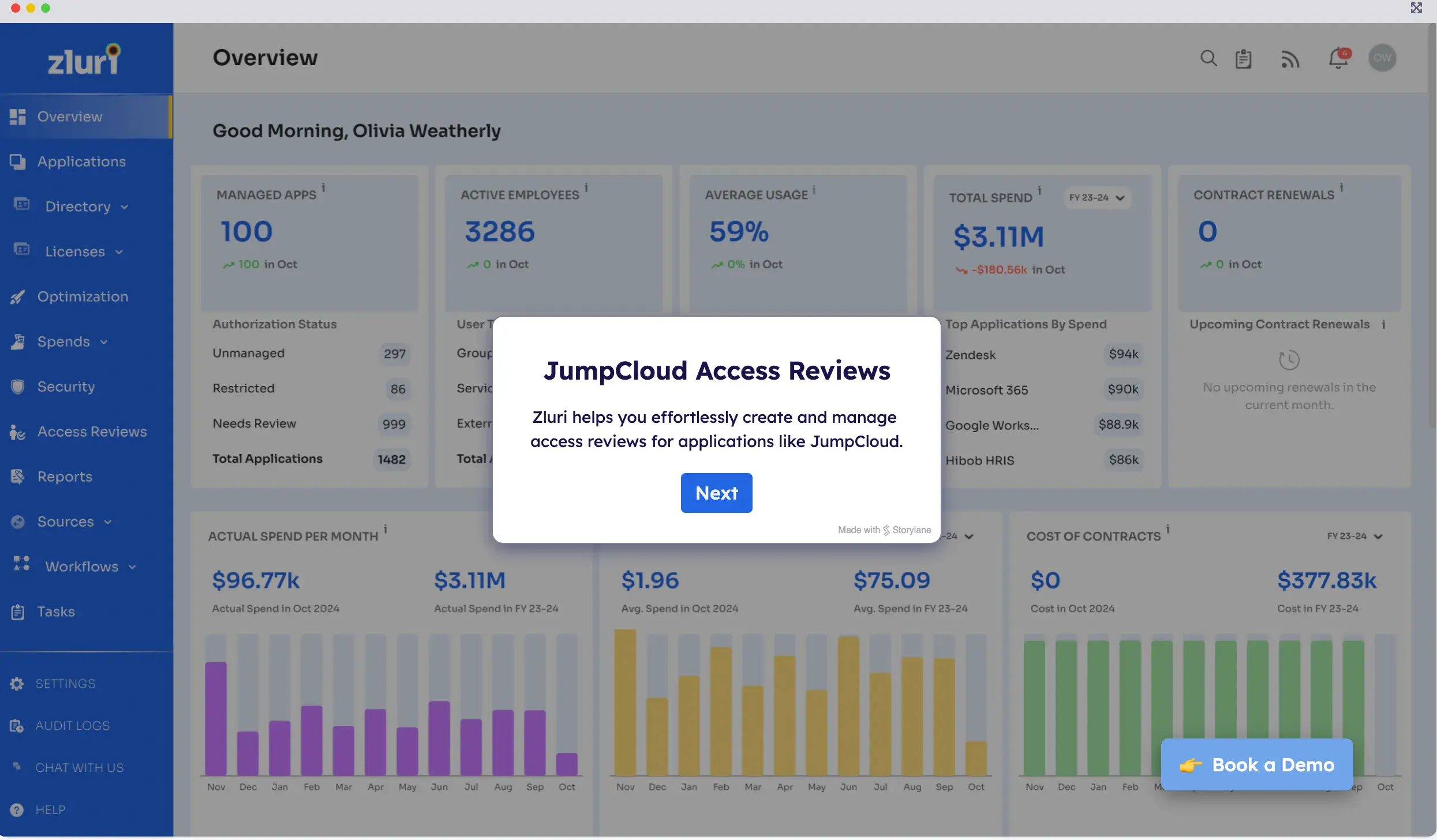Click the Applications sidebar icon
The height and width of the screenshot is (840, 1437).
(18, 162)
